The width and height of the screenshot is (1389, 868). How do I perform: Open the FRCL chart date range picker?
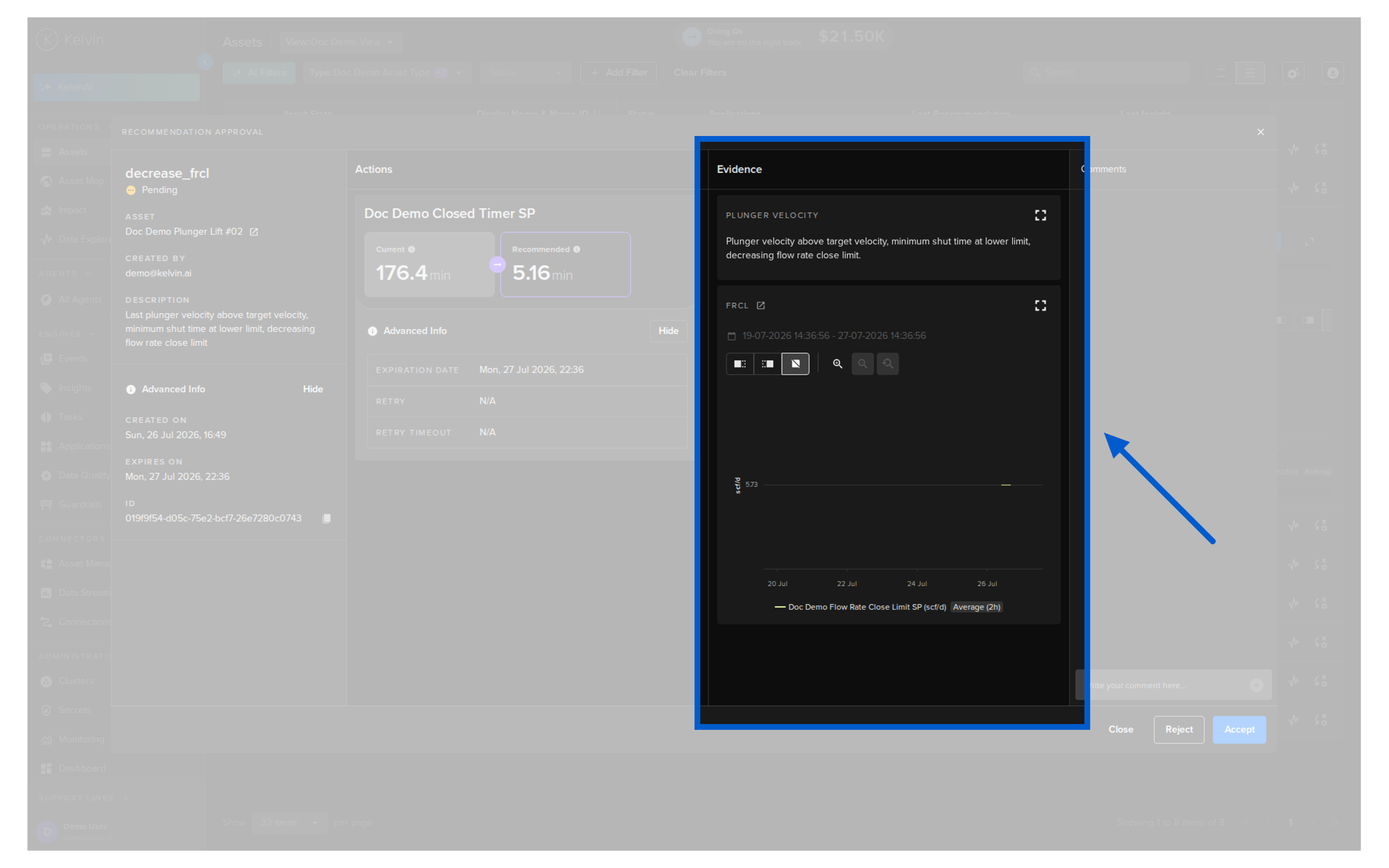(826, 336)
